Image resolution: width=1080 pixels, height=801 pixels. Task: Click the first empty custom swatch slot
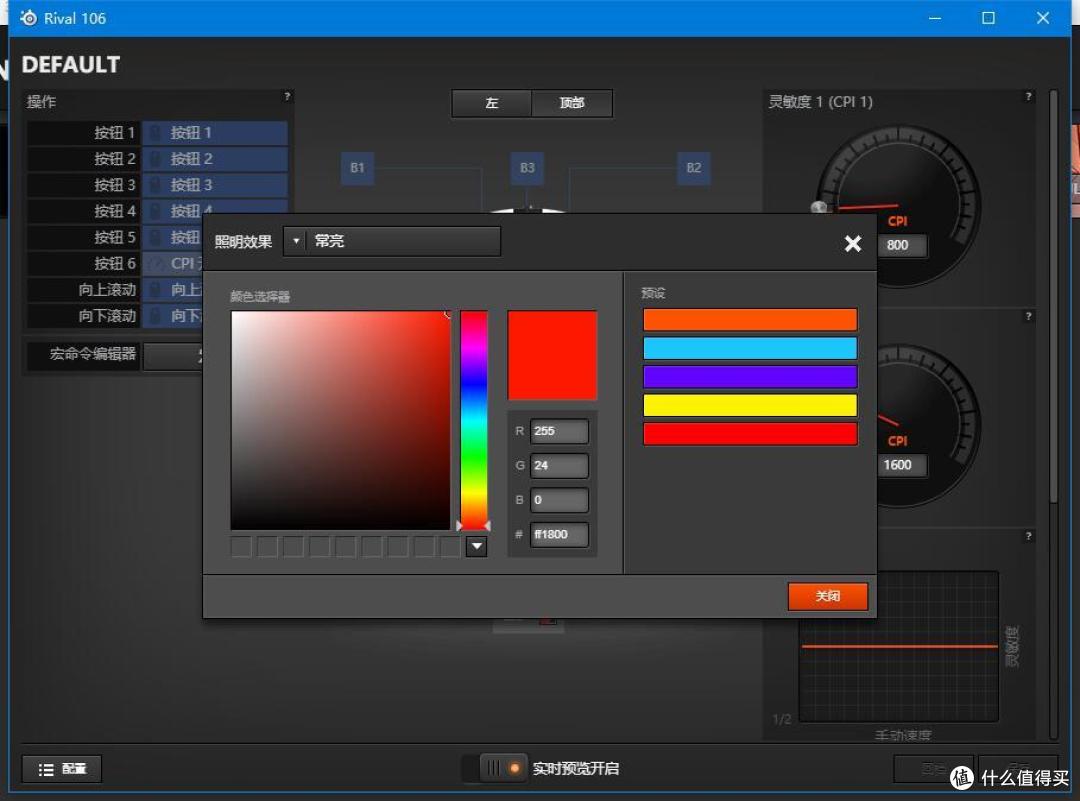click(241, 547)
